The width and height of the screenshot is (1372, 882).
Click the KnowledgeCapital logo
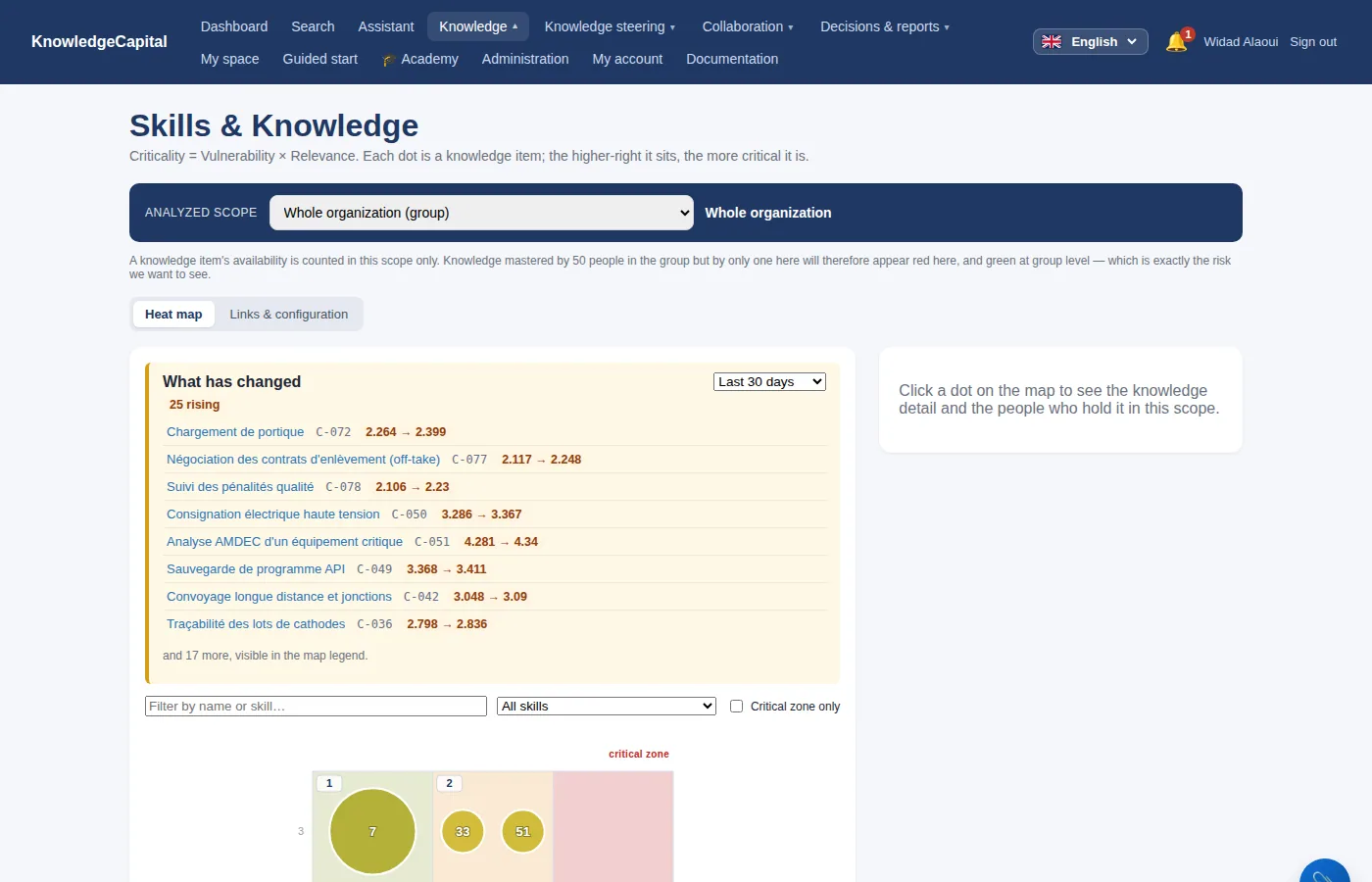[x=99, y=41]
